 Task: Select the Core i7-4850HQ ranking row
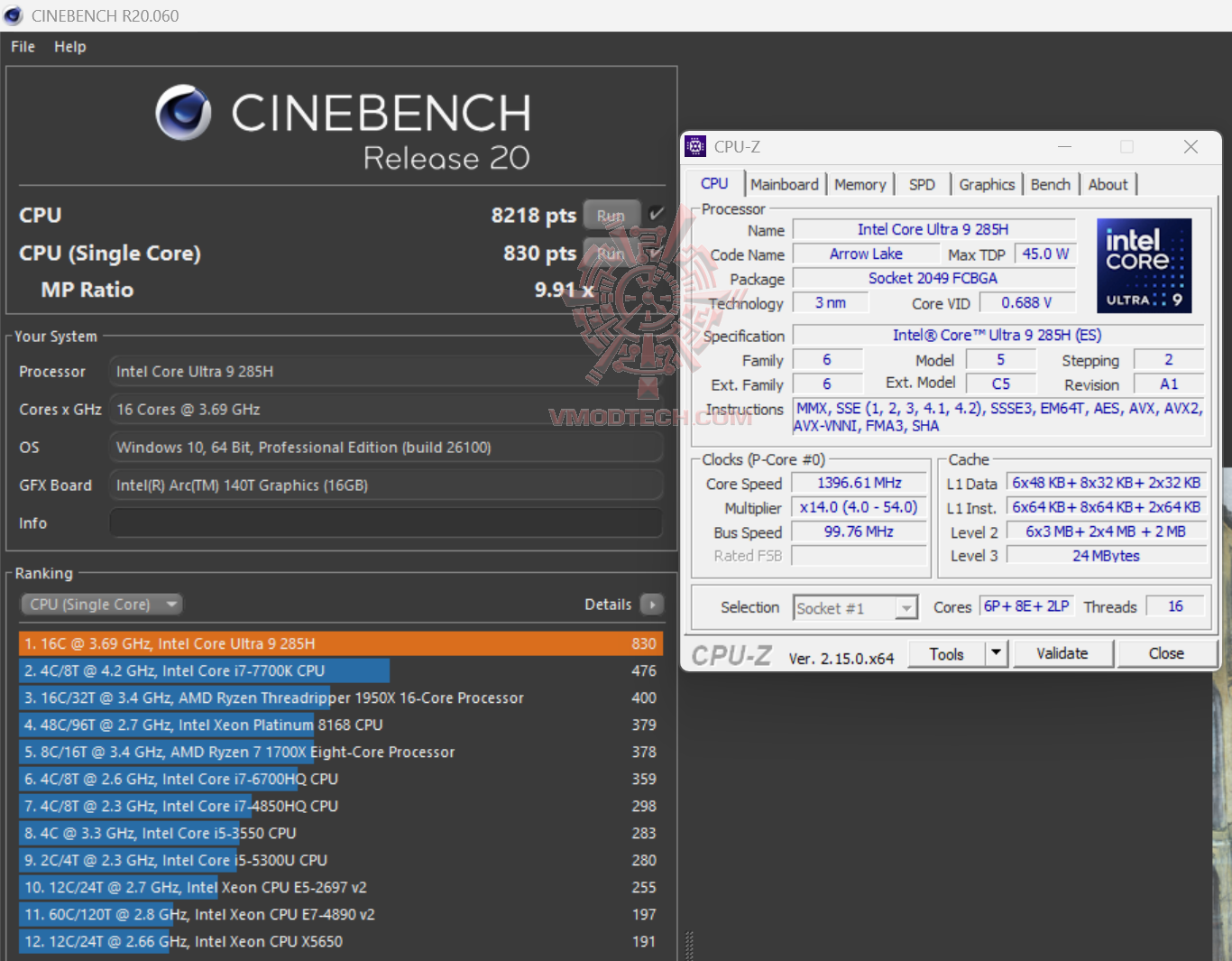coord(341,806)
